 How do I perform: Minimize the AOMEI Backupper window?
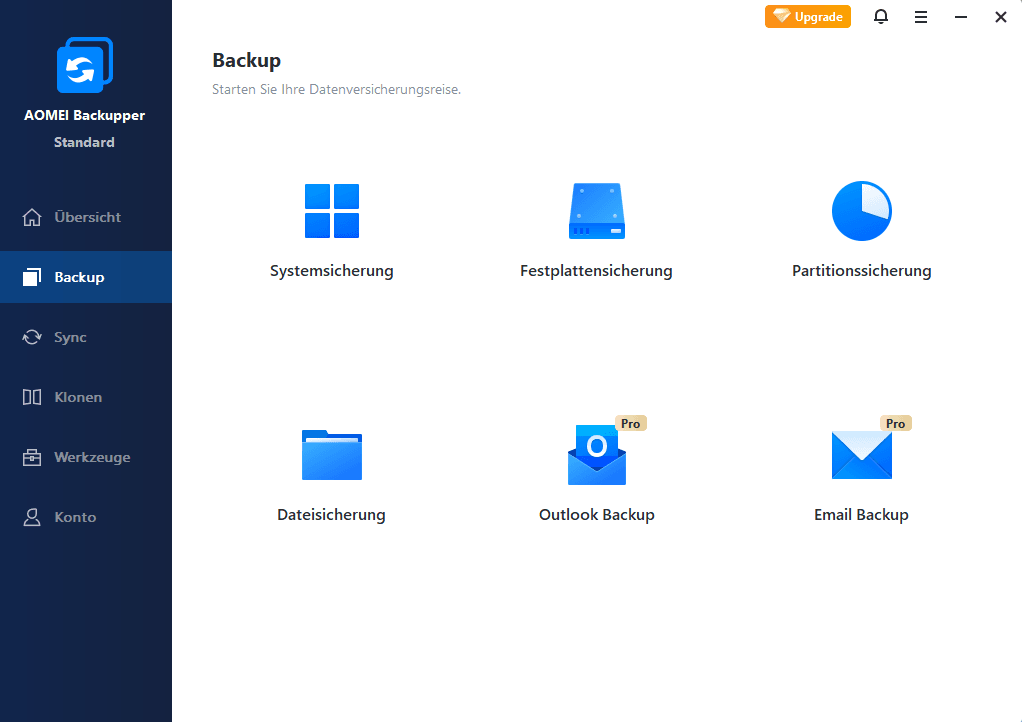click(961, 17)
